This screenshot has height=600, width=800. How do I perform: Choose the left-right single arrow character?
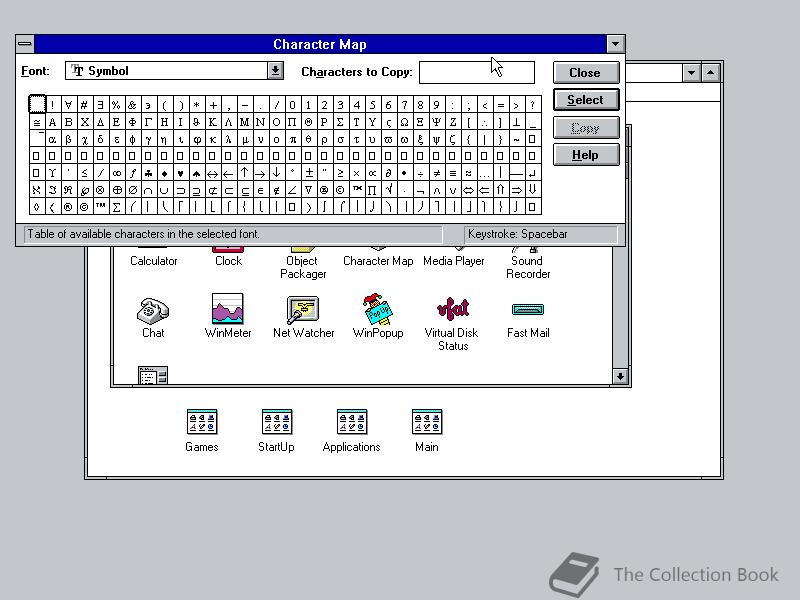[x=212, y=173]
